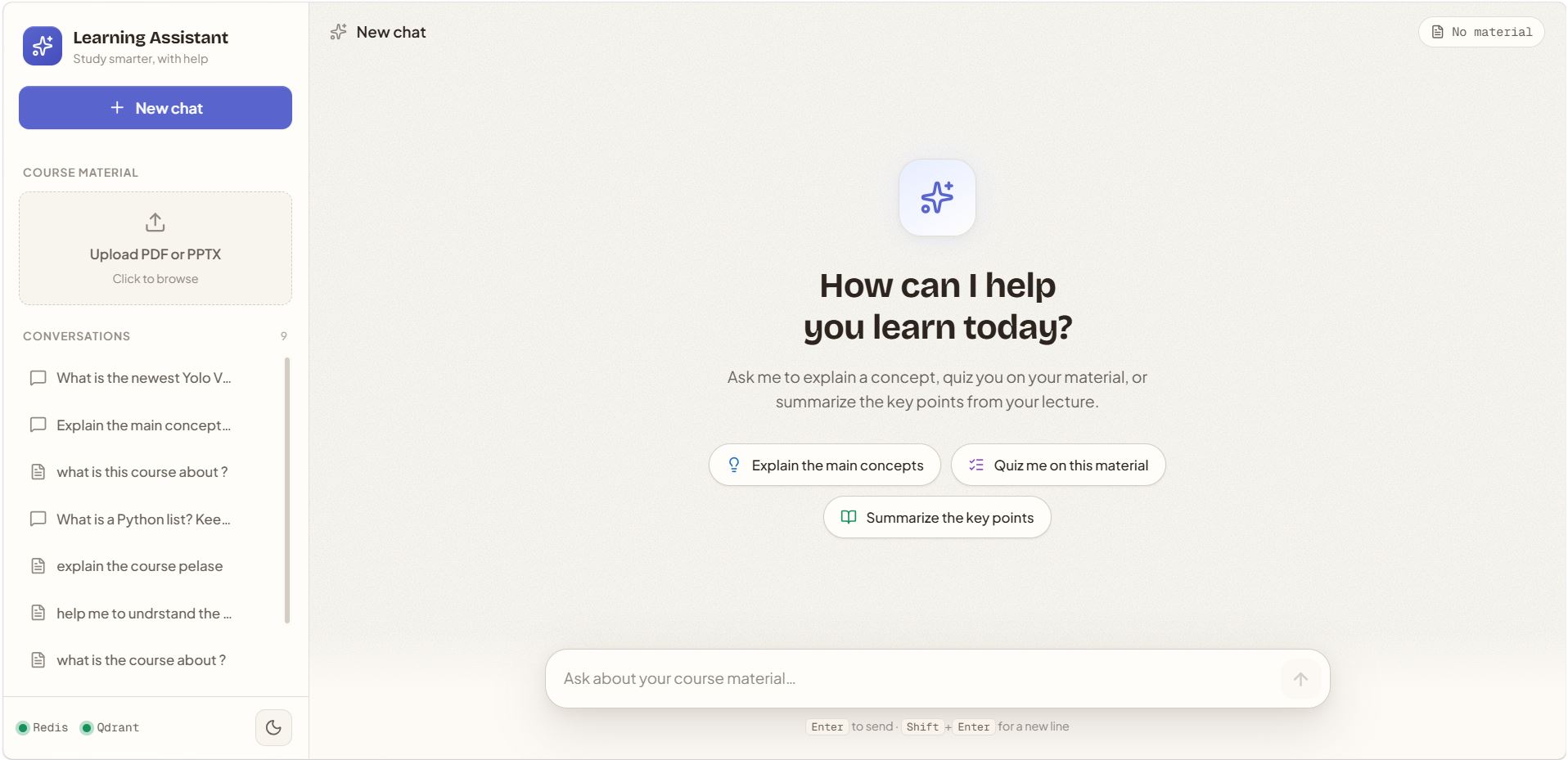
Task: Click the Redis status indicator
Action: 43,727
